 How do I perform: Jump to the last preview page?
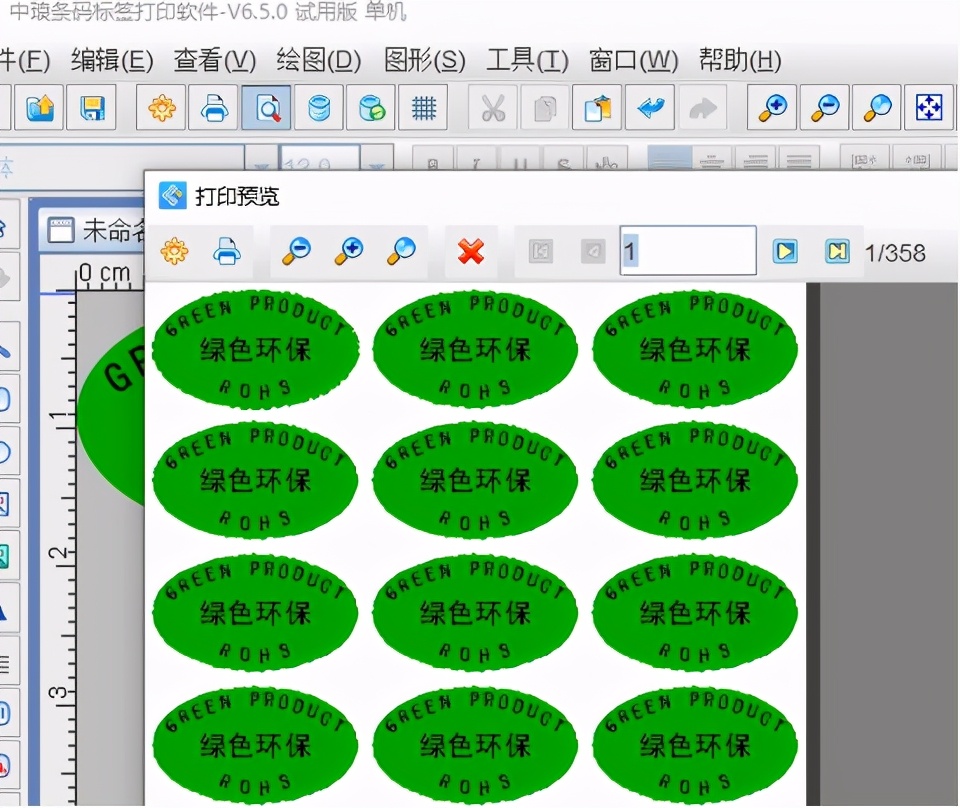click(x=838, y=252)
